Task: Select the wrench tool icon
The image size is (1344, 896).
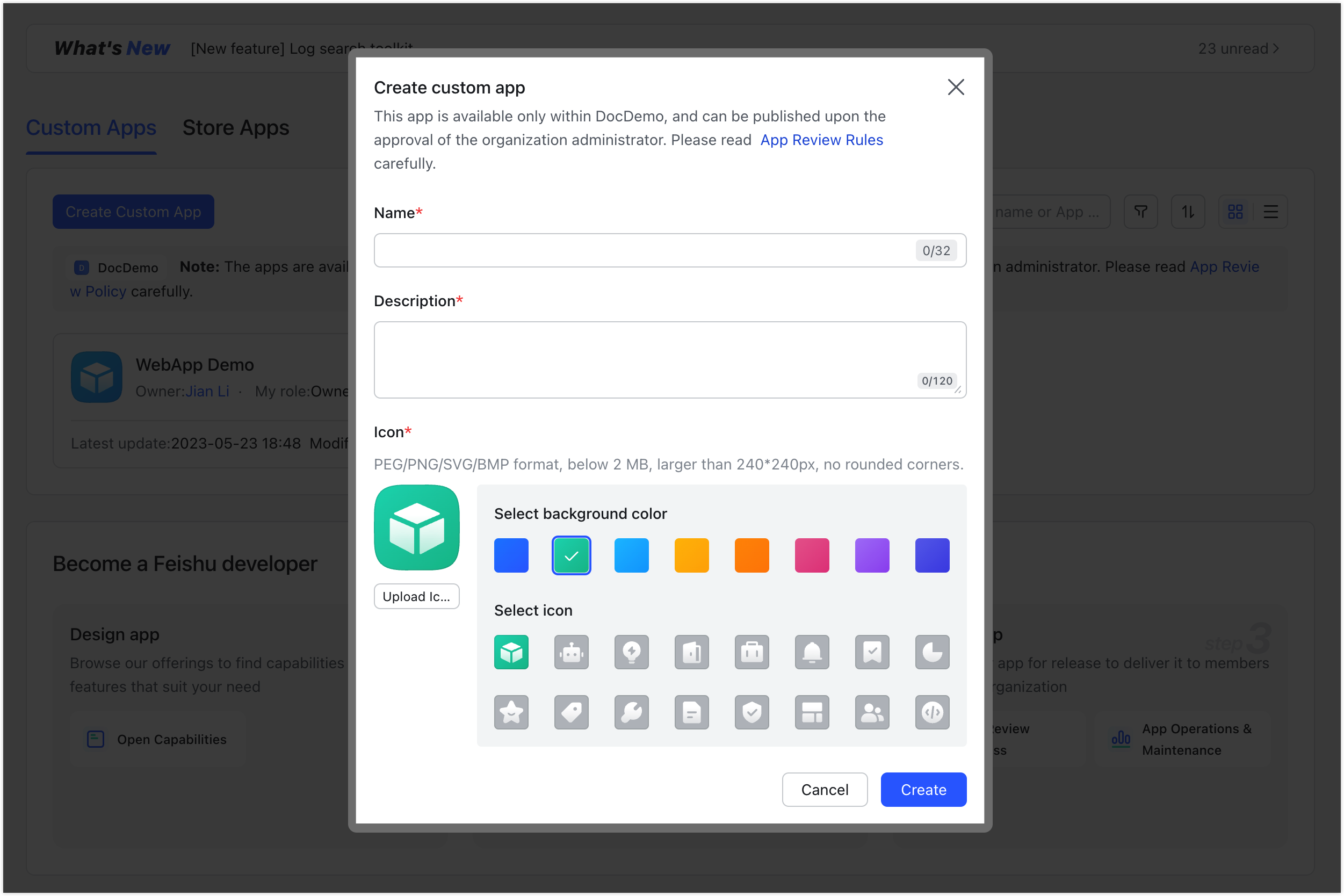Action: click(631, 712)
